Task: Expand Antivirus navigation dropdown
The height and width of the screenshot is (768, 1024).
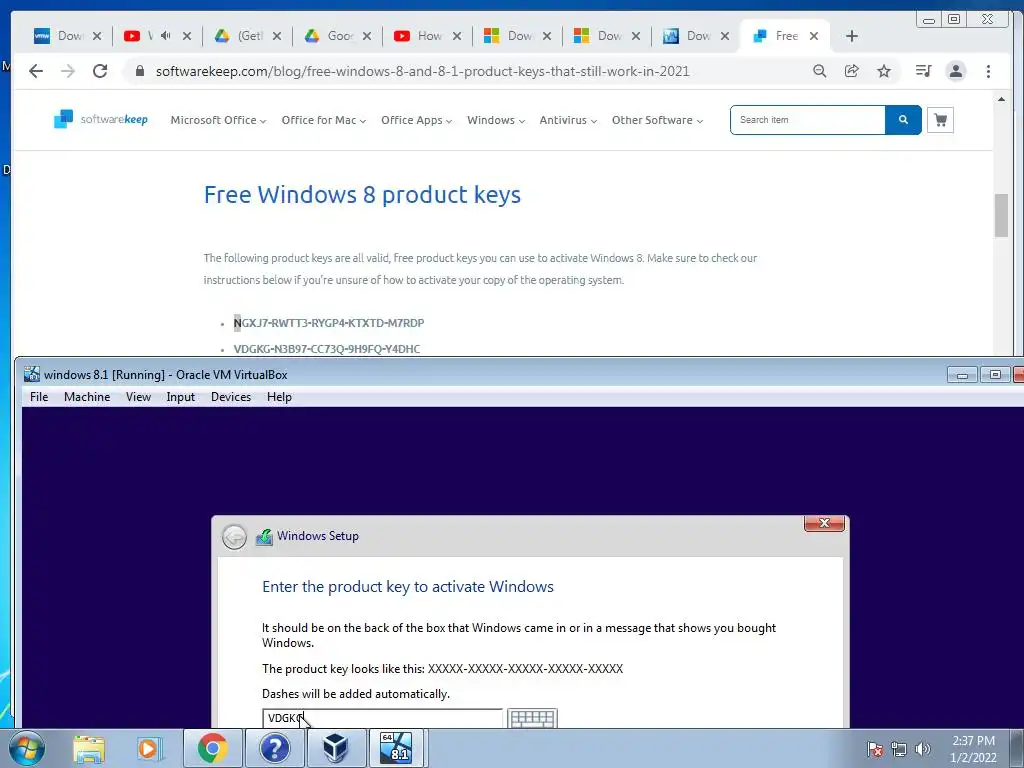Action: tap(568, 120)
